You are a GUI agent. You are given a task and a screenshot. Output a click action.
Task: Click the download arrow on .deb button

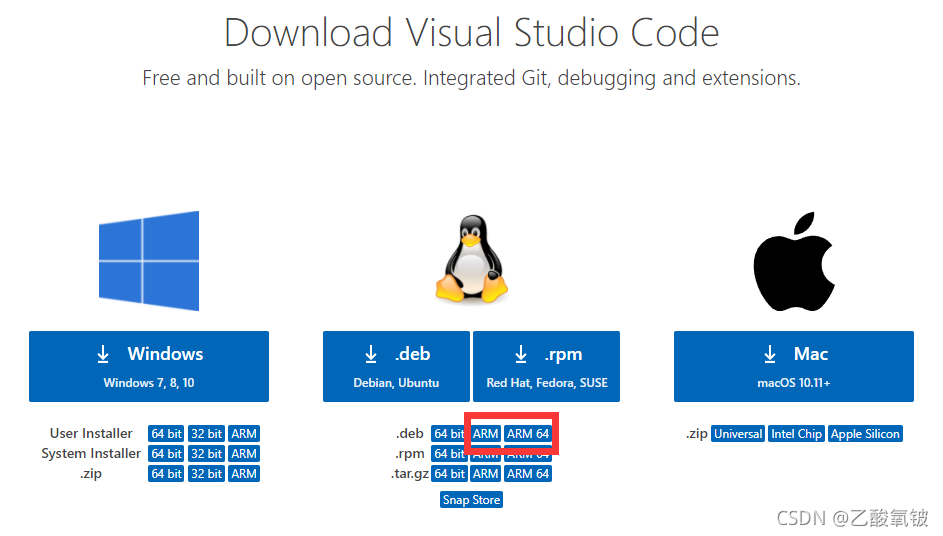tap(371, 354)
